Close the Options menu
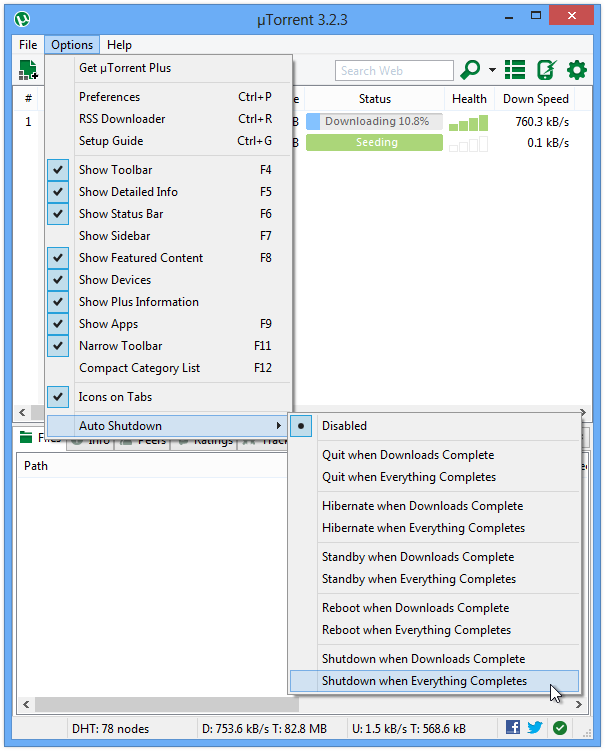Screen dimensions: 606x751 [72, 45]
